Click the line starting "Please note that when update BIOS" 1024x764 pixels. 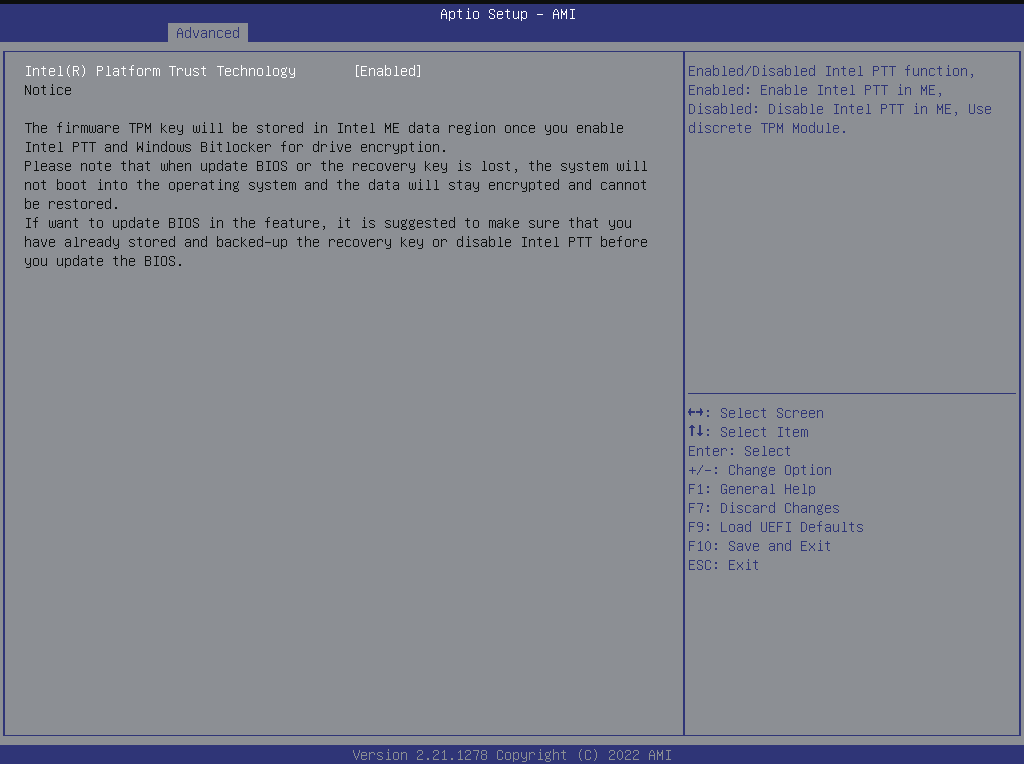335,166
